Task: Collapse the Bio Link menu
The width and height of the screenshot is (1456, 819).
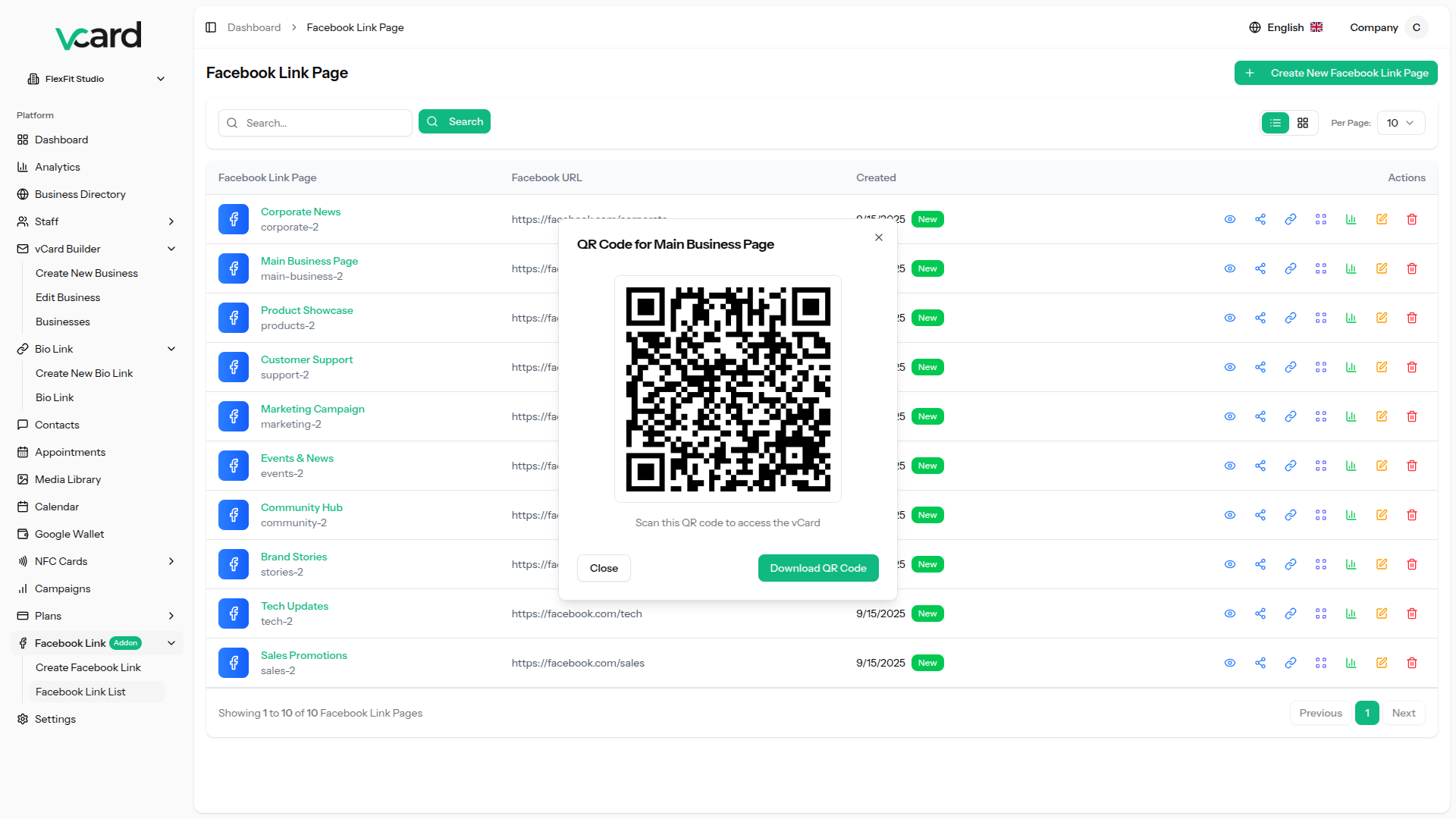Action: click(x=96, y=349)
